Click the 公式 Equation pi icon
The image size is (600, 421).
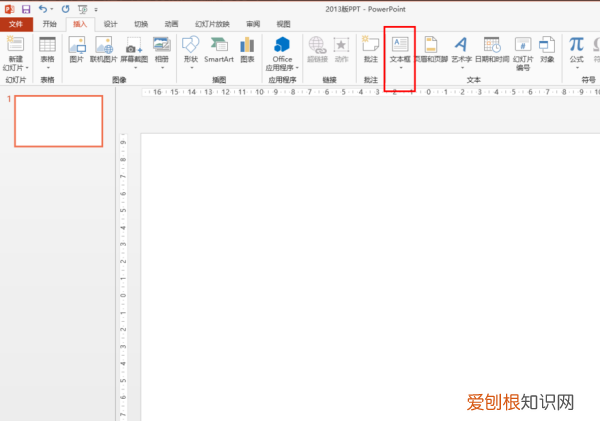(x=576, y=44)
